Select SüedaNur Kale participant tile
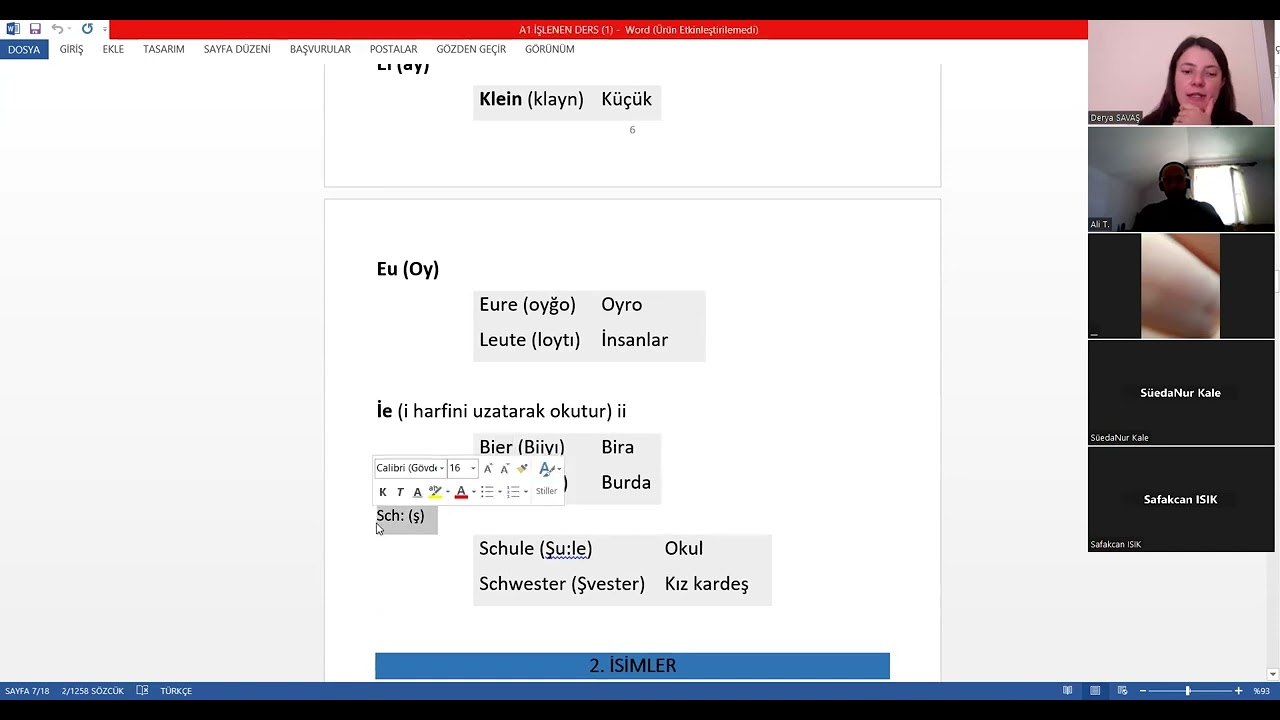Screen dimensions: 1280x720 (1181, 393)
